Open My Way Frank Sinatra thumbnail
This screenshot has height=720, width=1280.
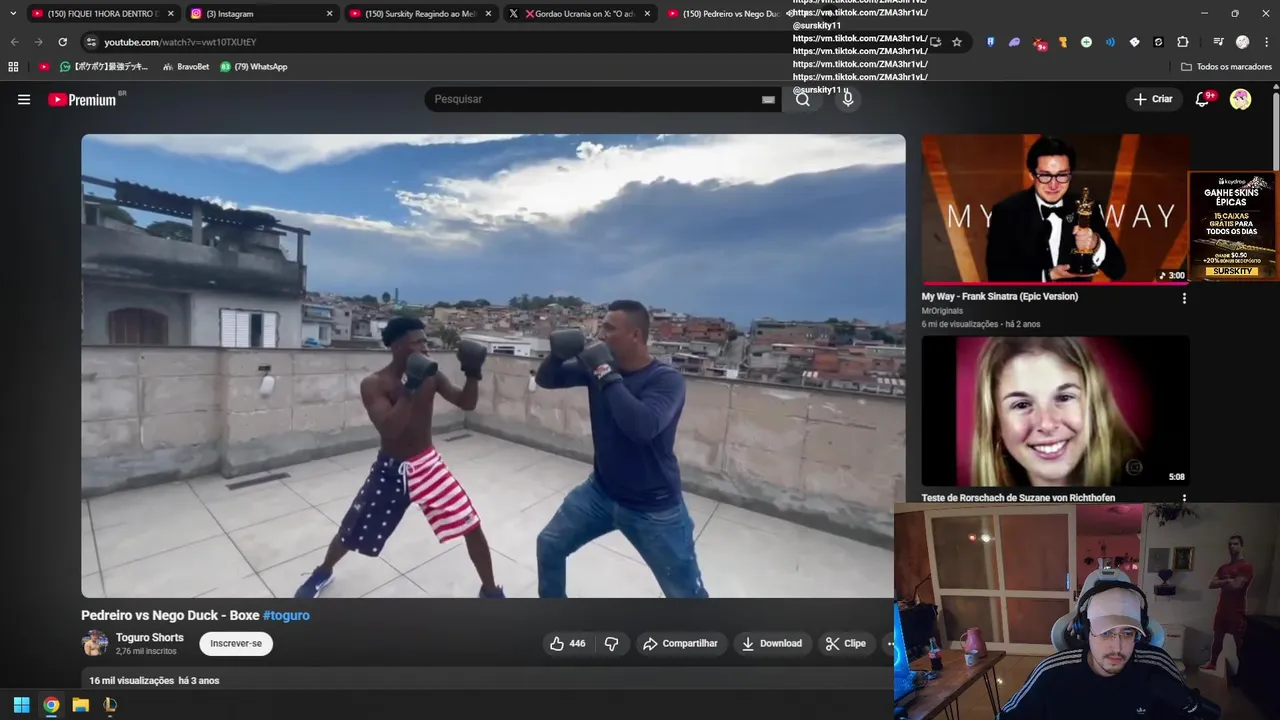tap(1055, 210)
